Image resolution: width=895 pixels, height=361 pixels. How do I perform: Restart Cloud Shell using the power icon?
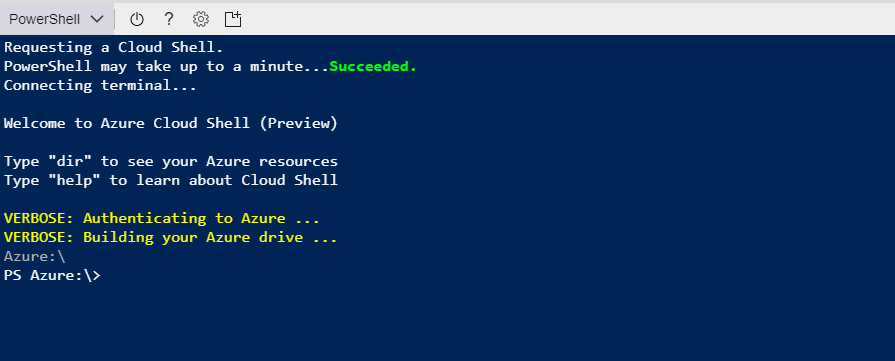pos(136,19)
